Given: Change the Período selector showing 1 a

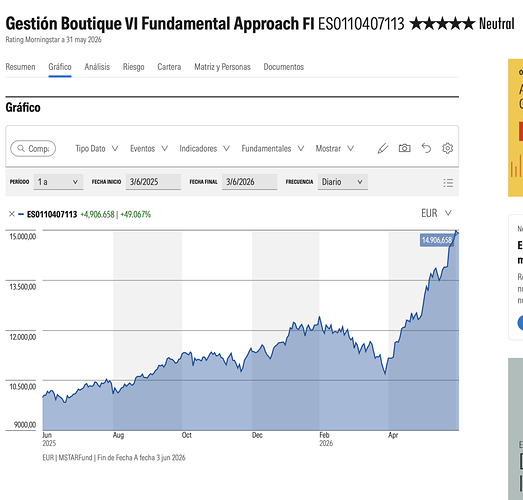Looking at the screenshot, I should click(58, 182).
